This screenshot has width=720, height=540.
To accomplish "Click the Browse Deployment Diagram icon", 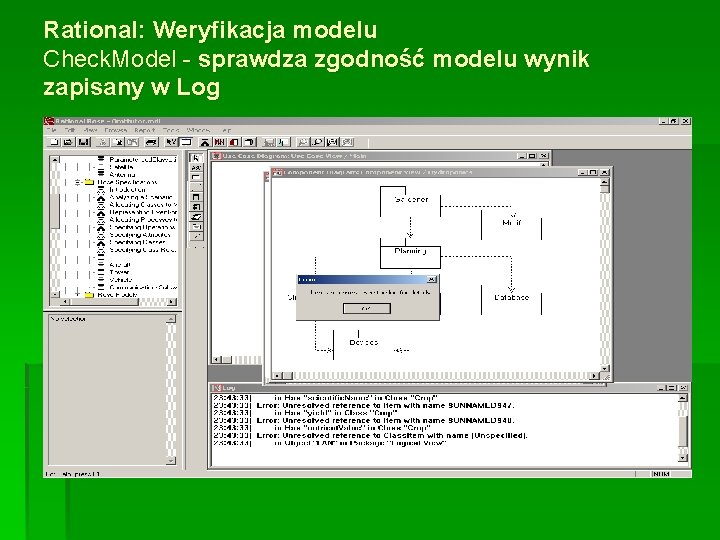I will (x=249, y=142).
